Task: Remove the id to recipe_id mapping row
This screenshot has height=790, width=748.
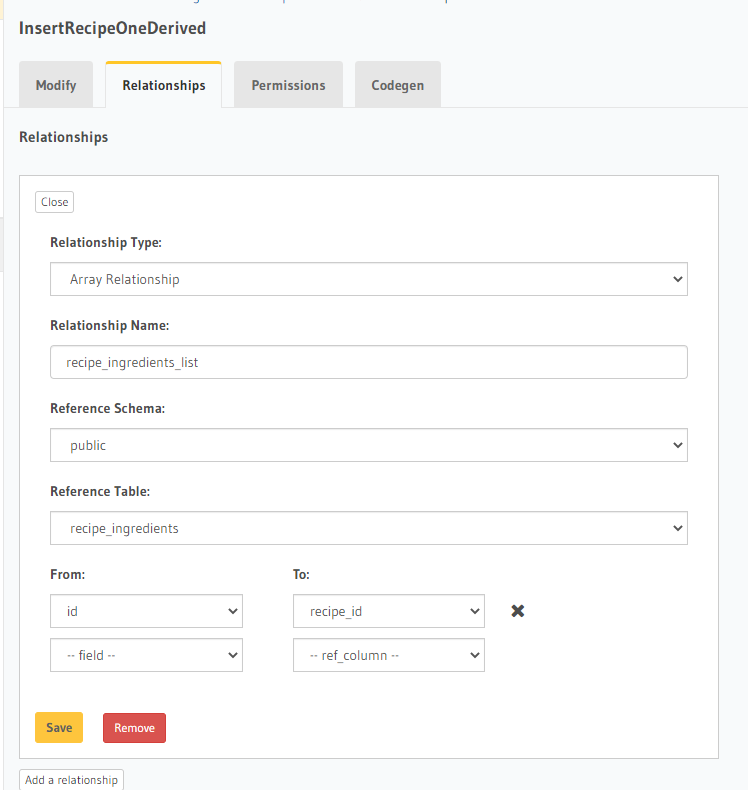Action: (517, 611)
